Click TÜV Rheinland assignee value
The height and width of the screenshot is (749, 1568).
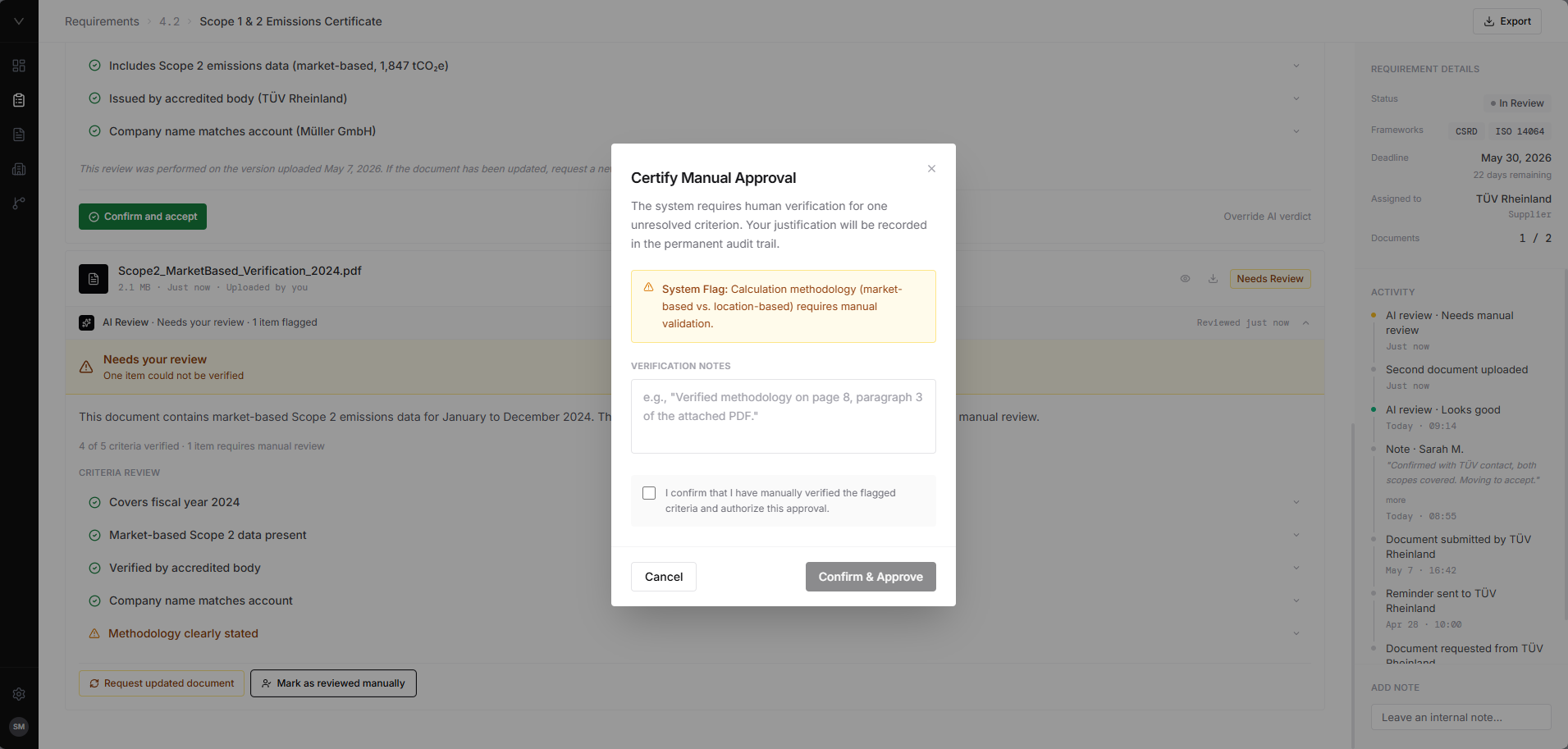[x=1513, y=199]
